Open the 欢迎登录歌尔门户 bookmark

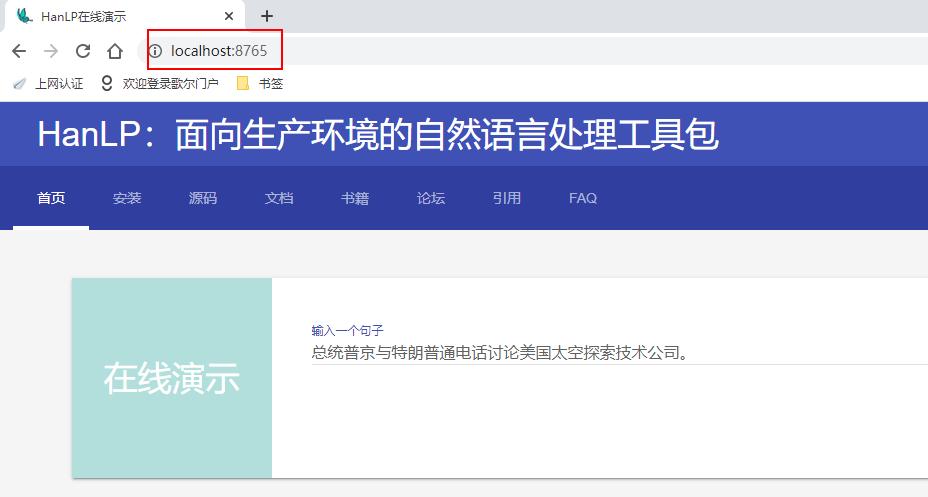pyautogui.click(x=159, y=83)
